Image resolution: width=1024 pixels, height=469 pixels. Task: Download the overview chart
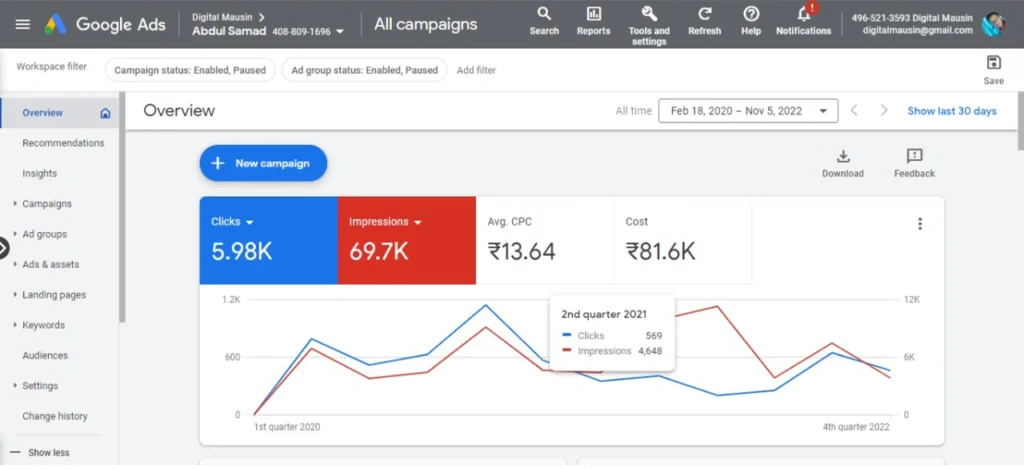[842, 156]
